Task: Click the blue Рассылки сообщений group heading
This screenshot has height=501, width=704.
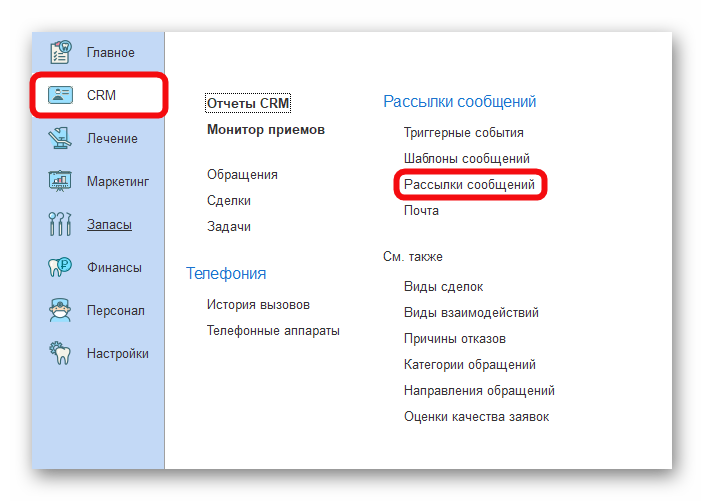Action: (460, 101)
